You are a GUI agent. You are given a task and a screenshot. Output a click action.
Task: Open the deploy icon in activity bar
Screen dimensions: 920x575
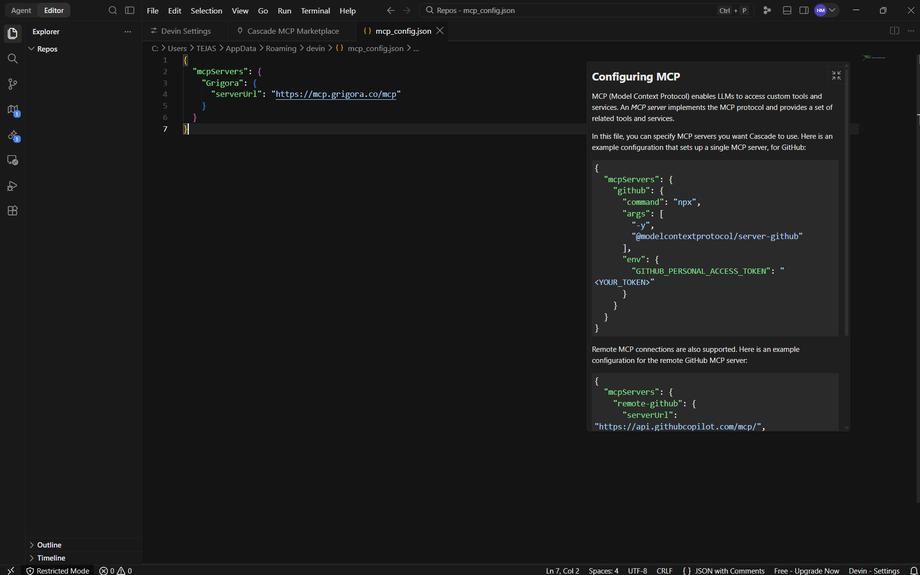tap(13, 136)
